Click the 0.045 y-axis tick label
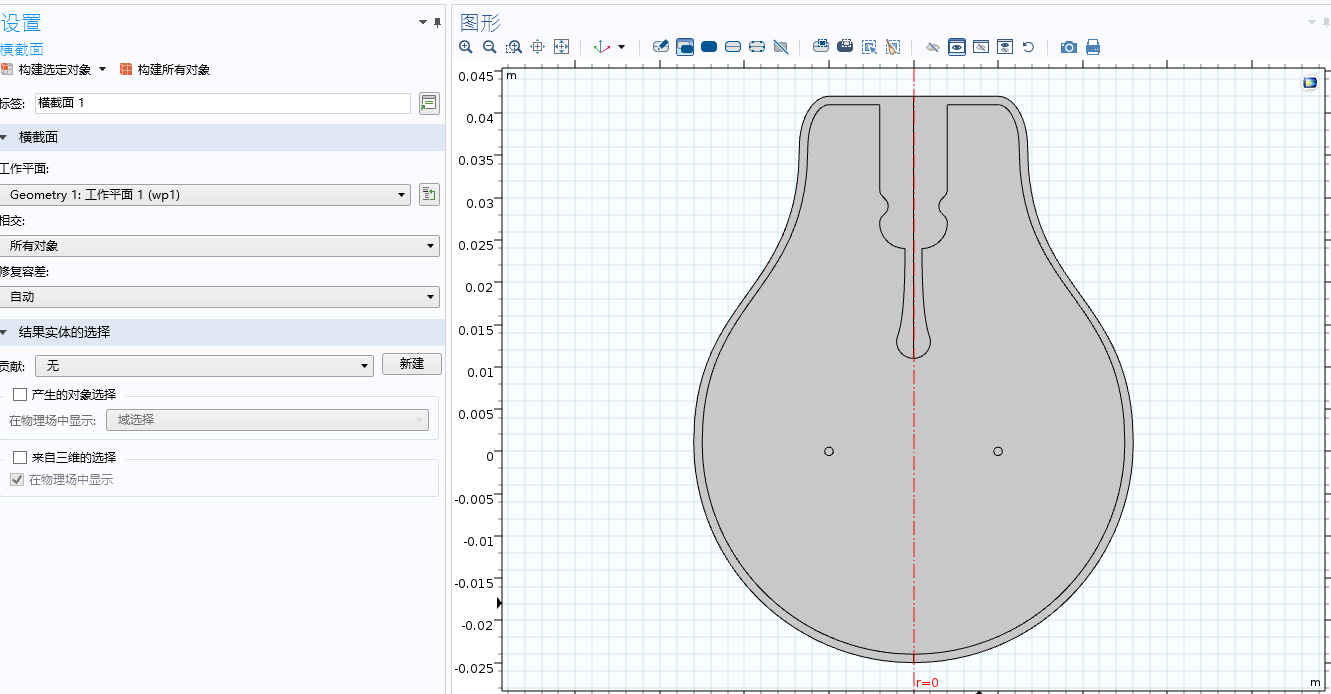 [x=475, y=76]
